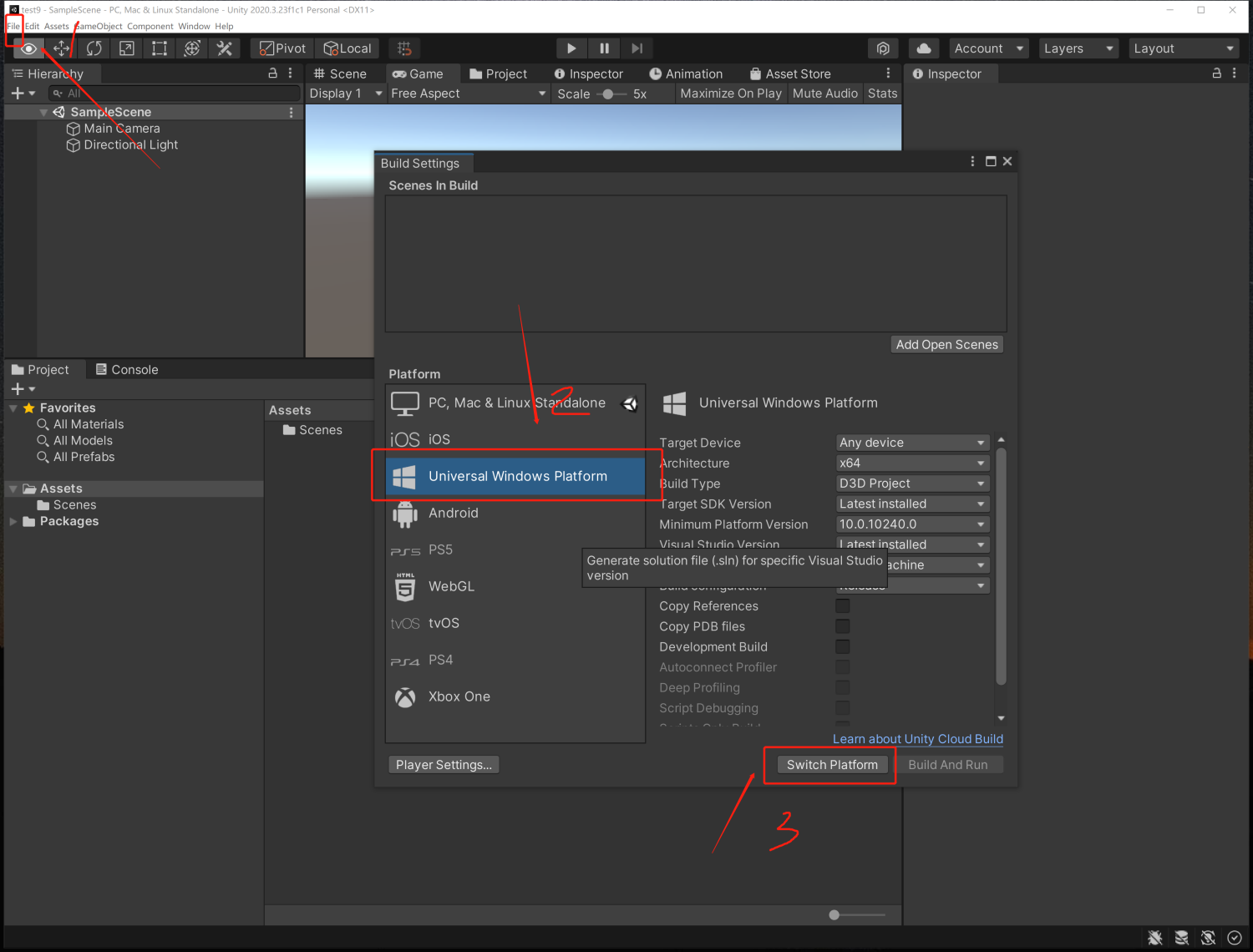Click the Hierarchy search field
Viewport: 1253px width, 952px height.
[174, 94]
